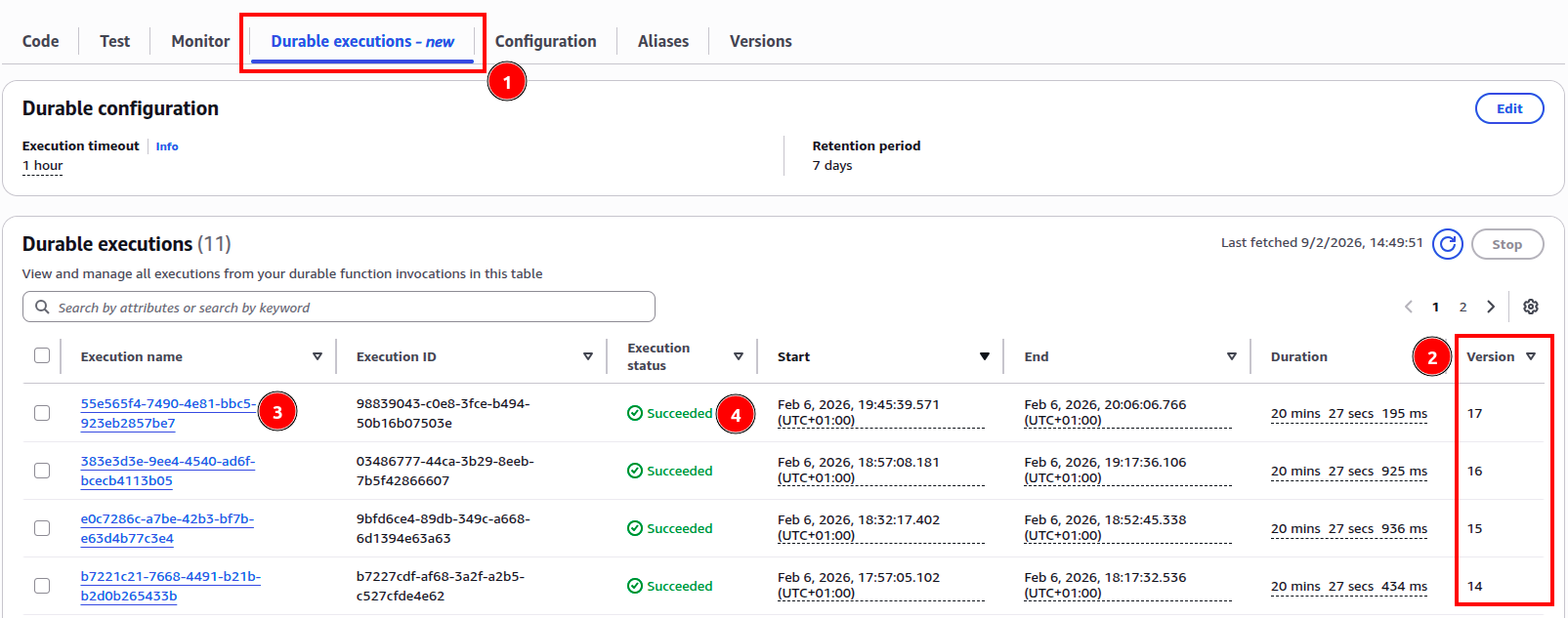
Task: Open the Aliases tab
Action: 663,41
